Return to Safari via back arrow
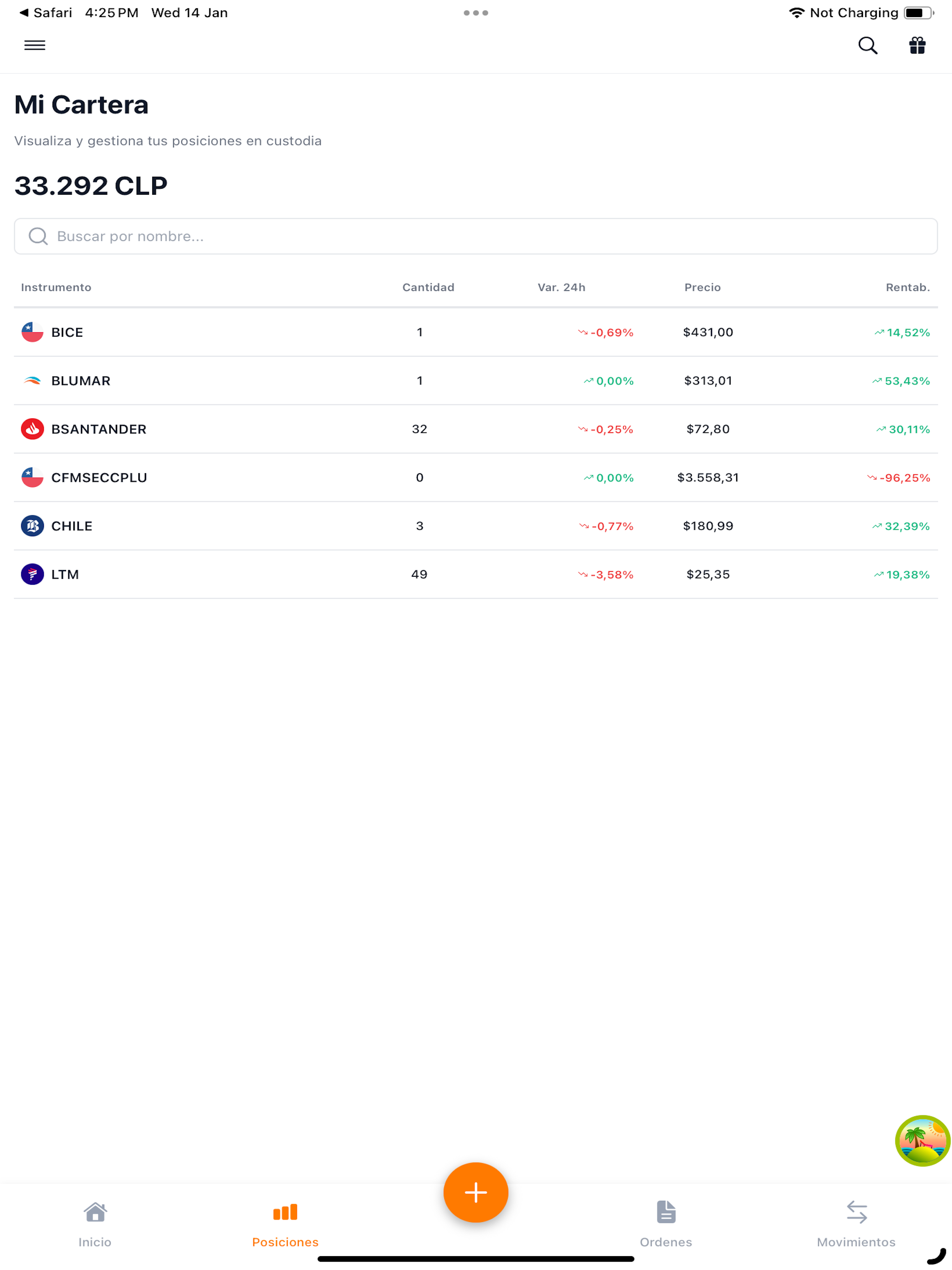Image resolution: width=952 pixels, height=1270 pixels. point(45,12)
